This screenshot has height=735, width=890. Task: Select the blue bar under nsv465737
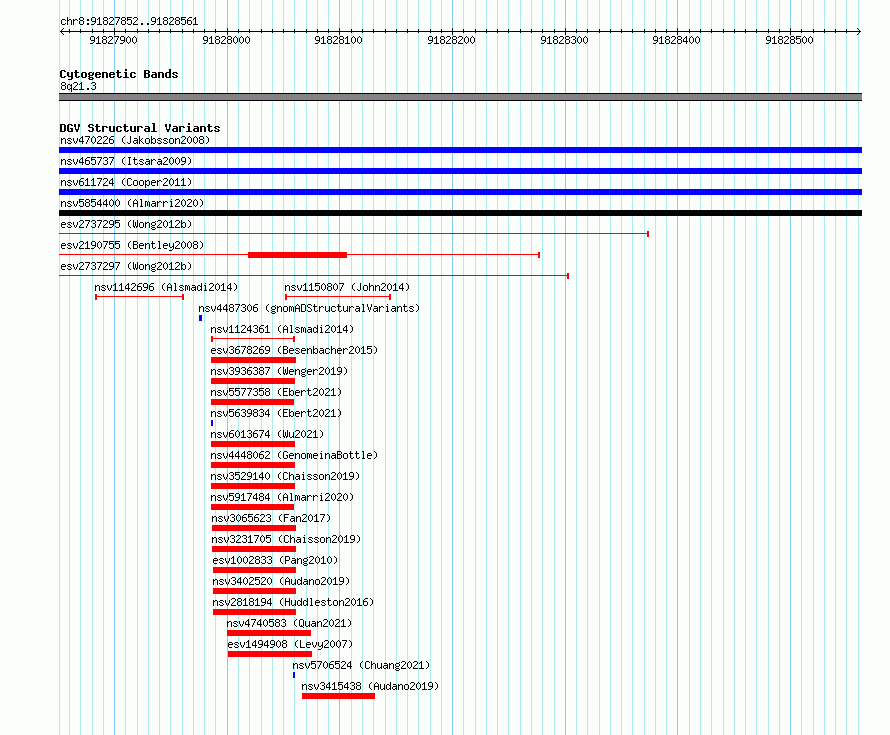(x=460, y=171)
